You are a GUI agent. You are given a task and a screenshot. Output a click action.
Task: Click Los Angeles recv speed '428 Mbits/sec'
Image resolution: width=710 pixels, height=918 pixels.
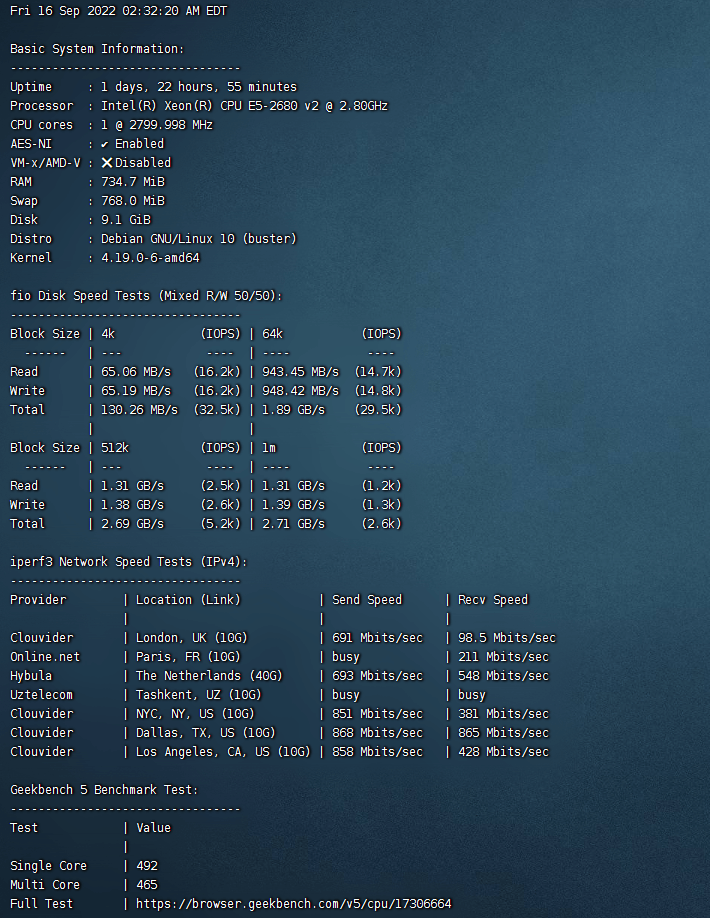click(x=503, y=752)
